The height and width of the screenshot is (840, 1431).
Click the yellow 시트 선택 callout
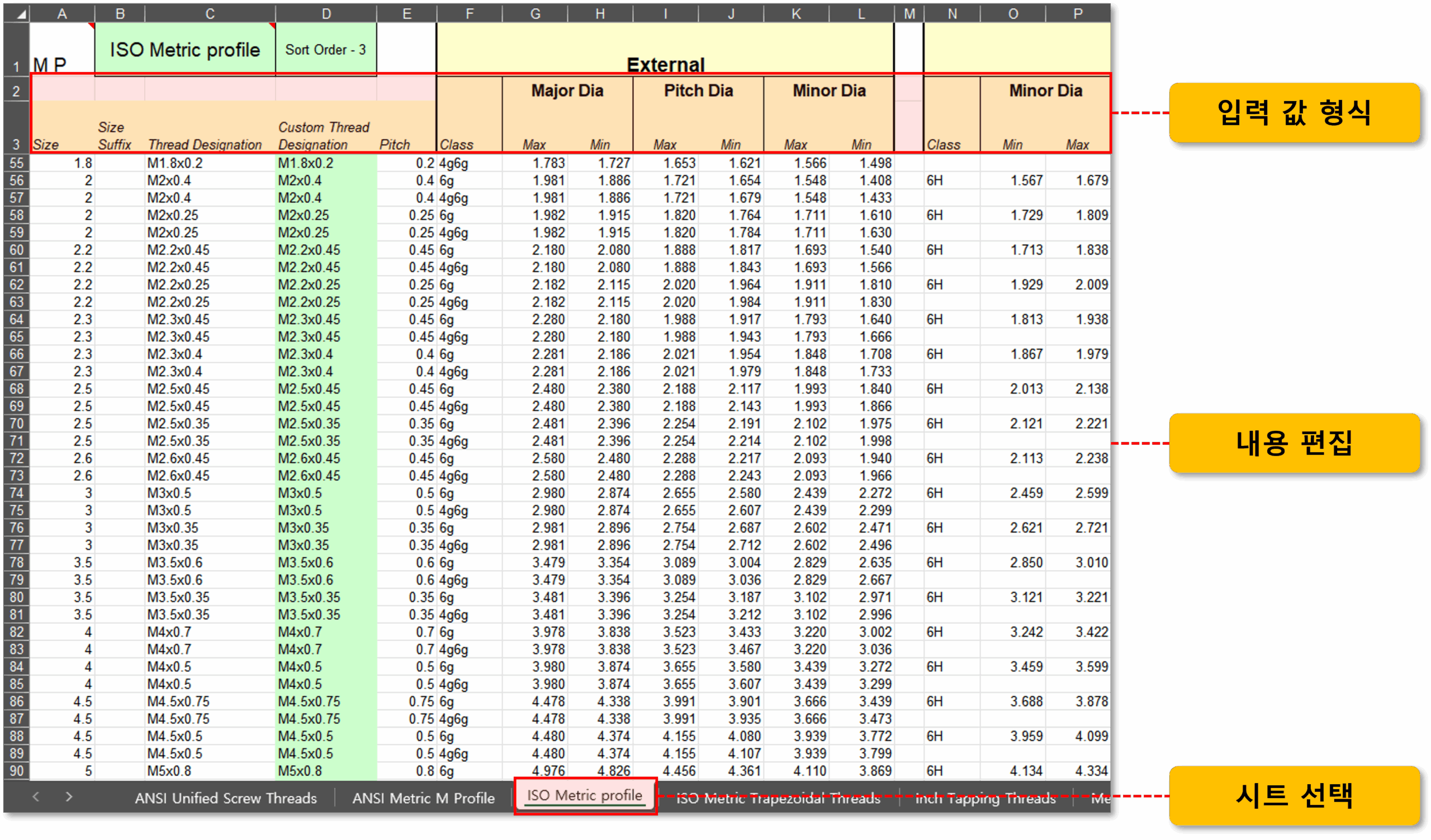coord(1293,796)
